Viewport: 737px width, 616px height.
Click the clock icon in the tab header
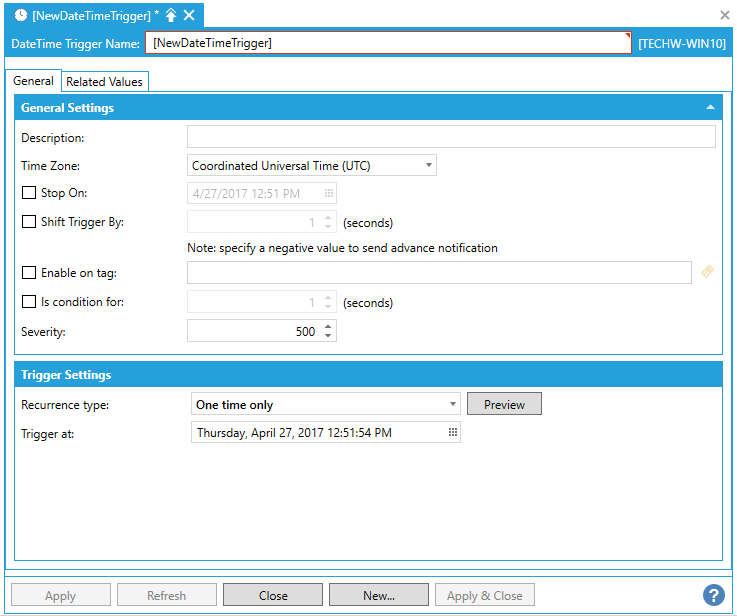tap(20, 15)
